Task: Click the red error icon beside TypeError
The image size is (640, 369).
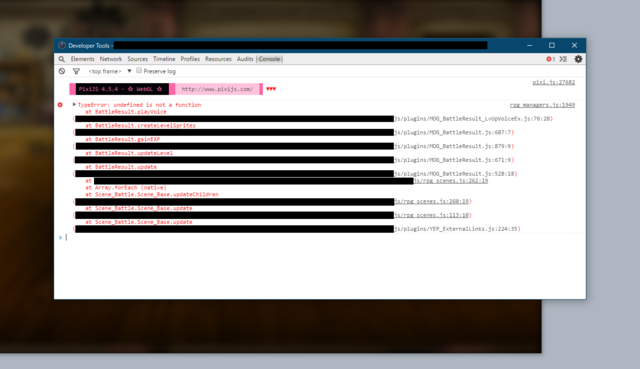Action: (60, 105)
